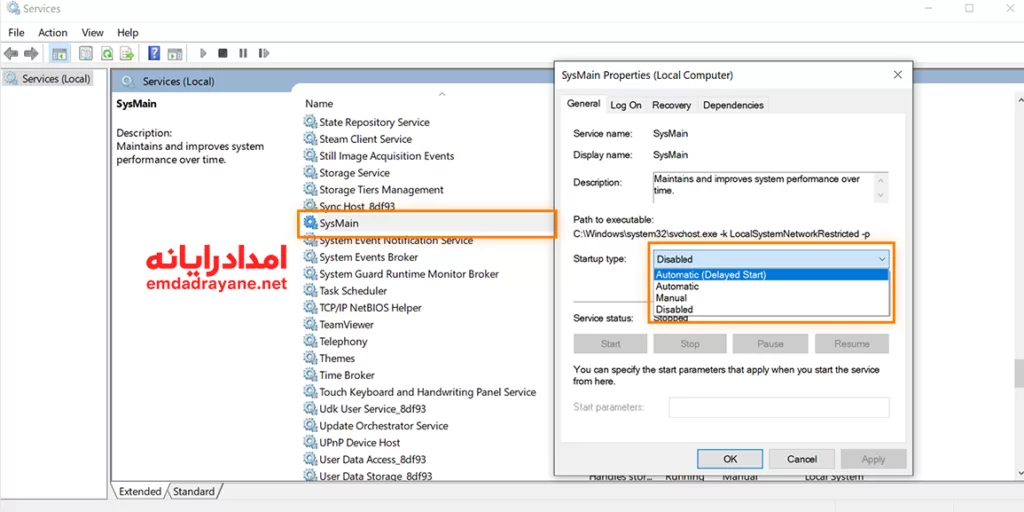Open the Dependencies tab
This screenshot has height=512, width=1024.
click(733, 105)
